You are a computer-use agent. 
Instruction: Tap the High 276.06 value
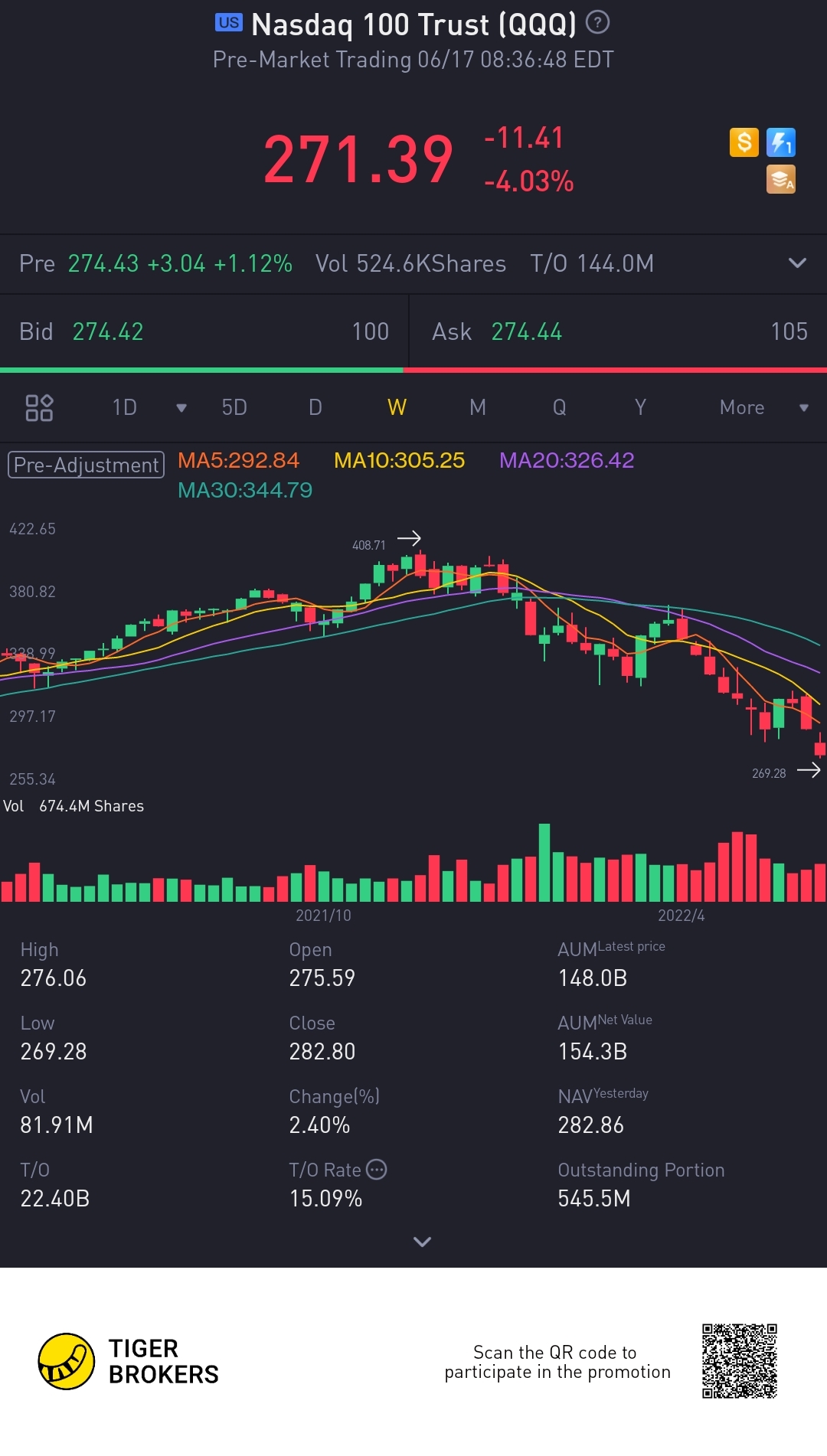tap(54, 978)
